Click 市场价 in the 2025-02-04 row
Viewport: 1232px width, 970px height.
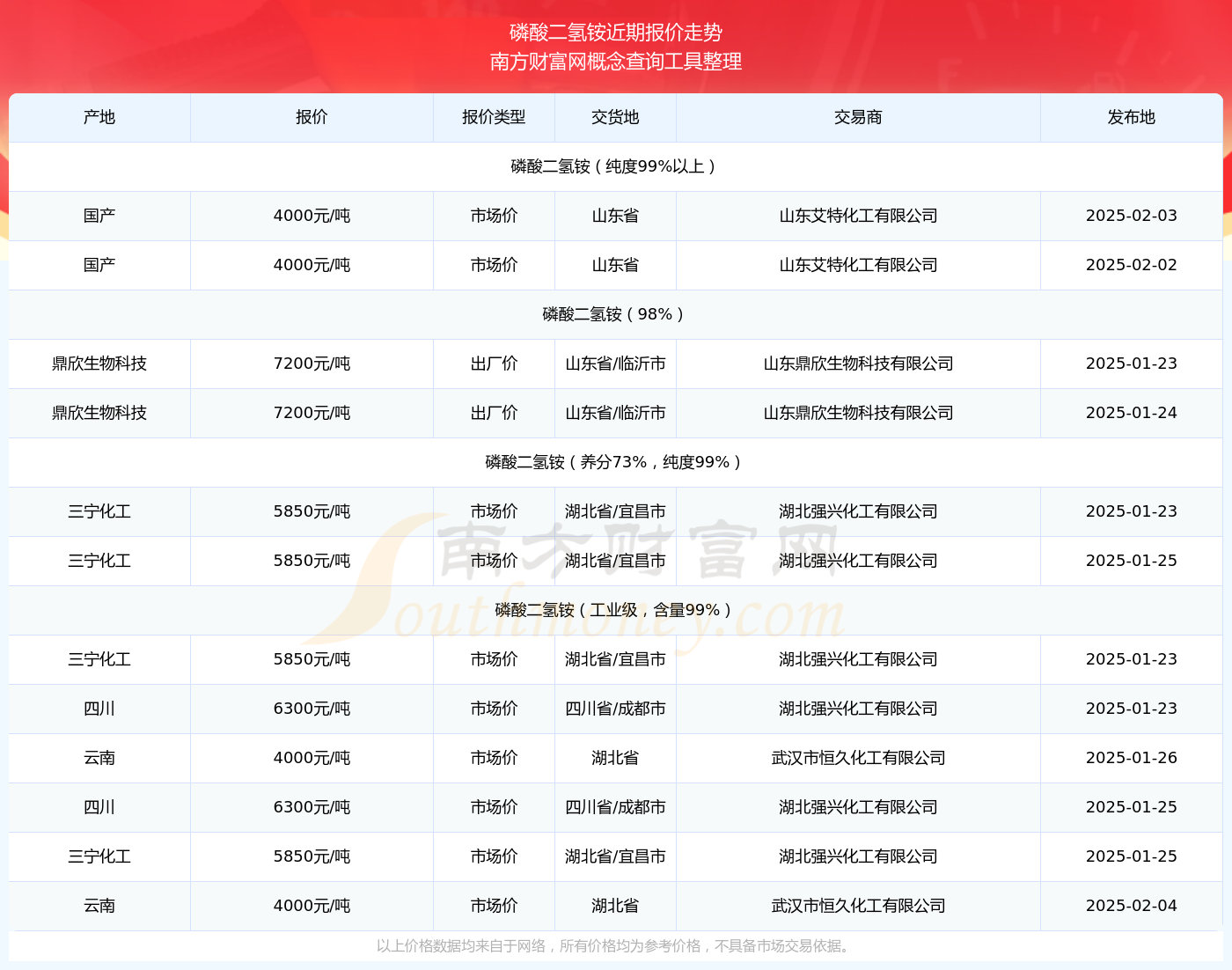pyautogui.click(x=494, y=906)
